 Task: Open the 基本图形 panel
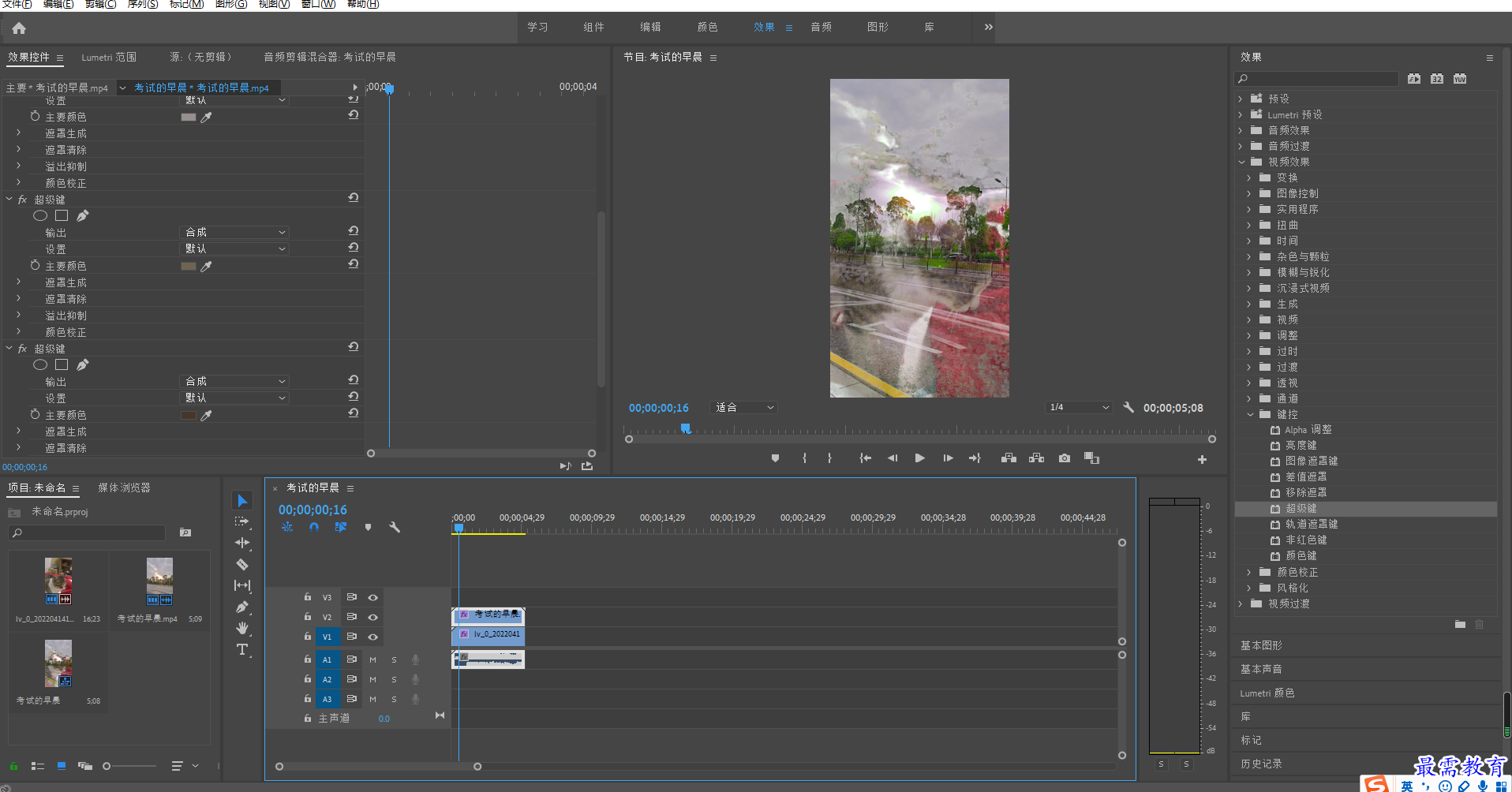point(1261,645)
